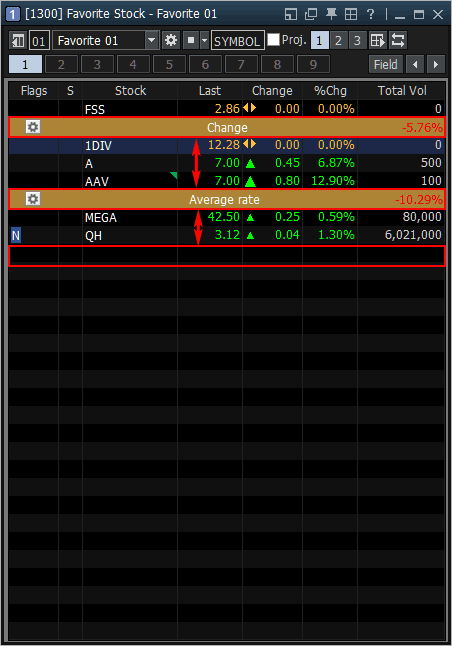Toggle the side panel icon at toolbar left

pyautogui.click(x=18, y=40)
